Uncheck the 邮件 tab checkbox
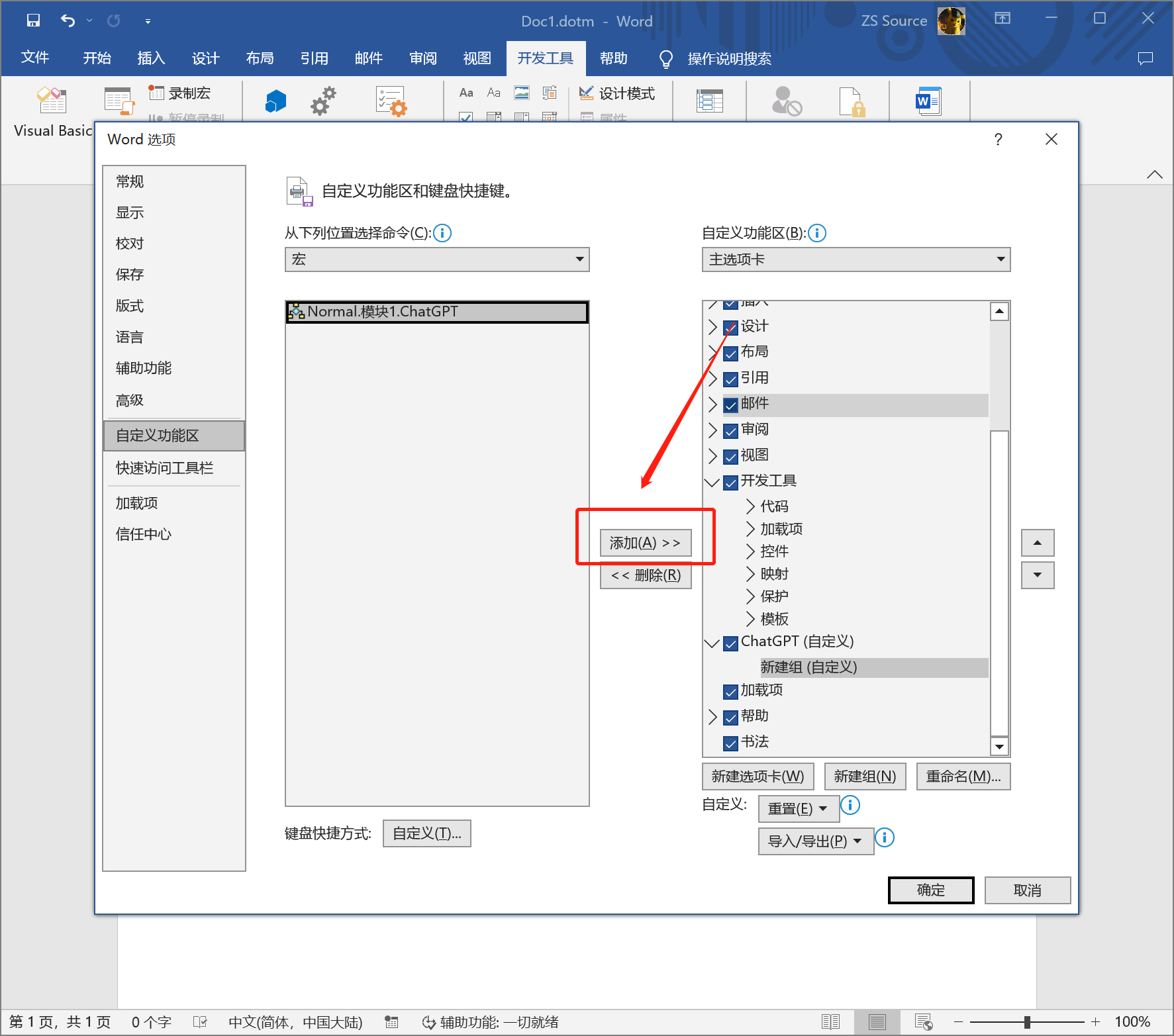This screenshot has height=1036, width=1174. pos(730,404)
